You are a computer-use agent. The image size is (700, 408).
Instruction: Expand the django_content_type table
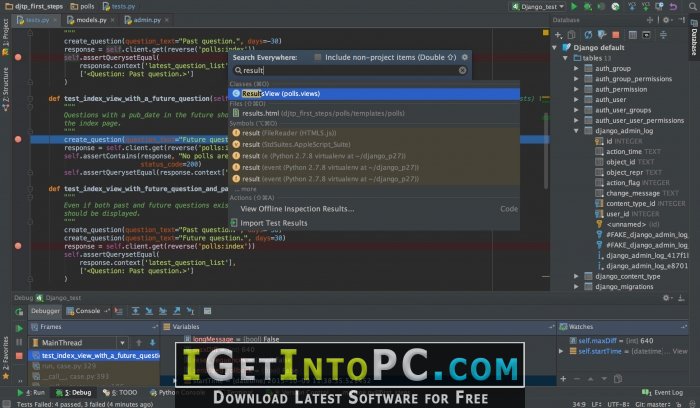pyautogui.click(x=576, y=276)
